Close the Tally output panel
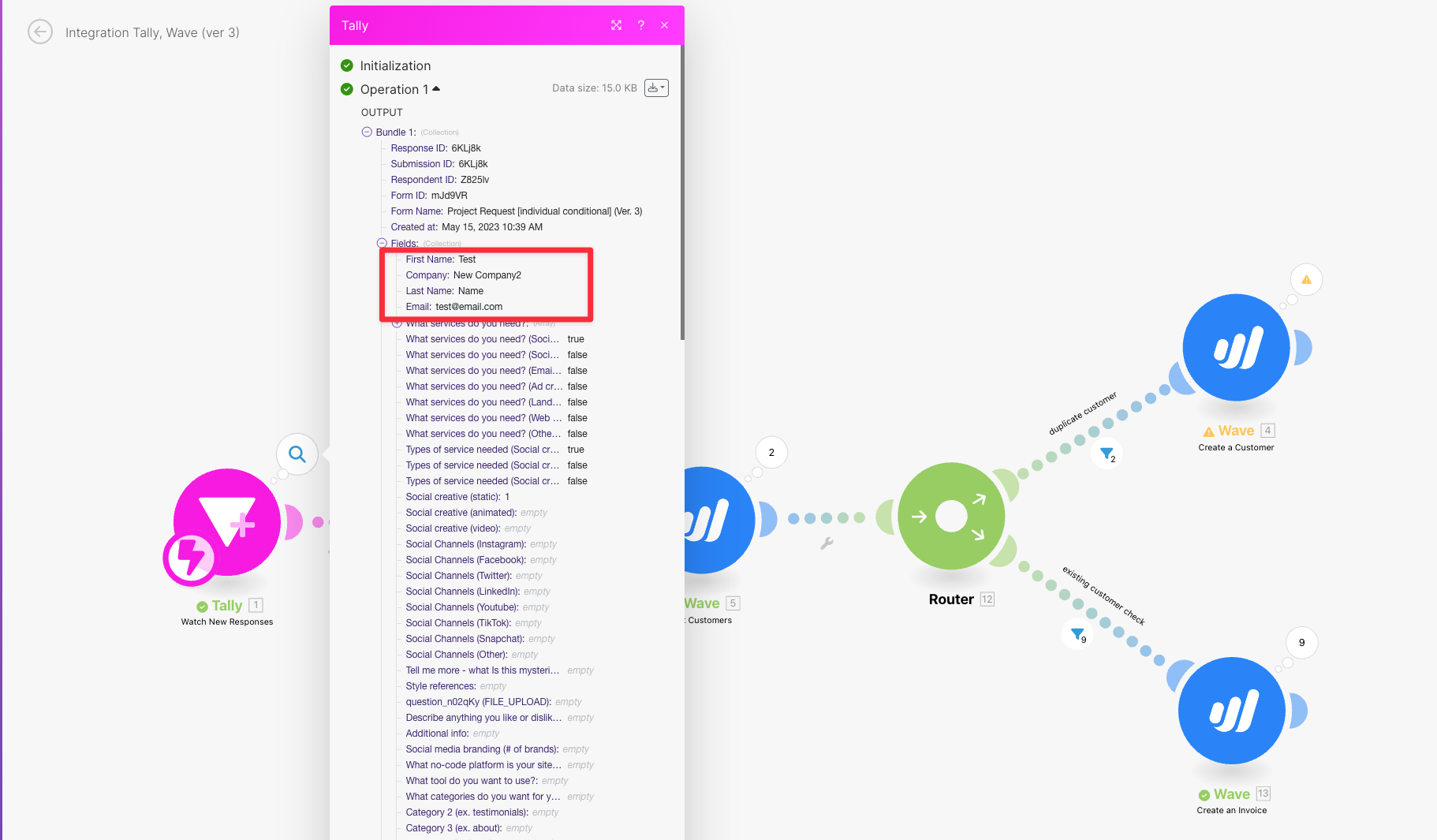The width and height of the screenshot is (1437, 840). click(665, 25)
